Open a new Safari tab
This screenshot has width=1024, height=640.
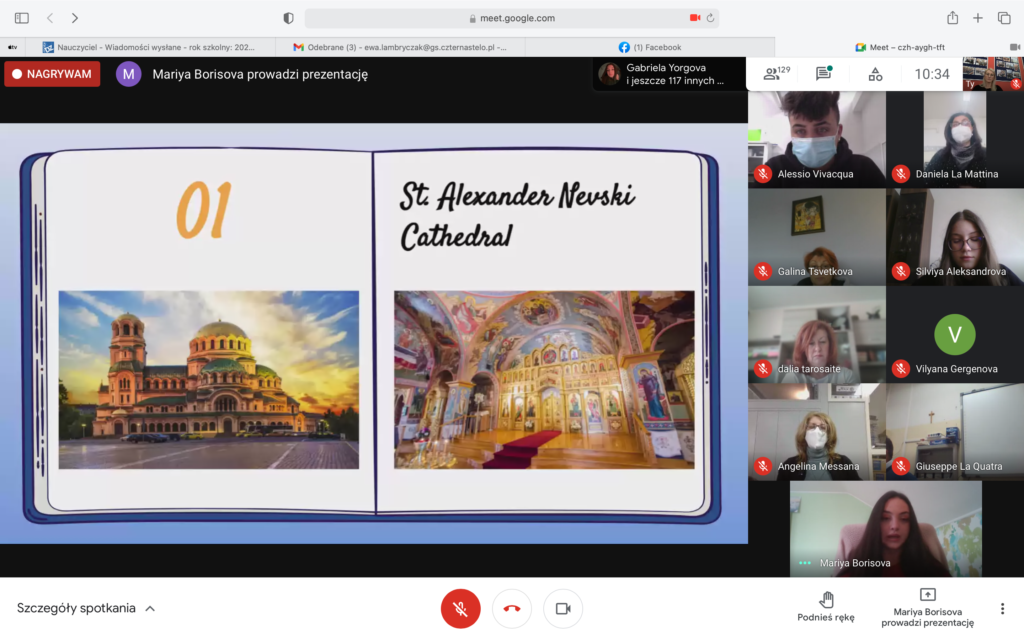pos(978,18)
